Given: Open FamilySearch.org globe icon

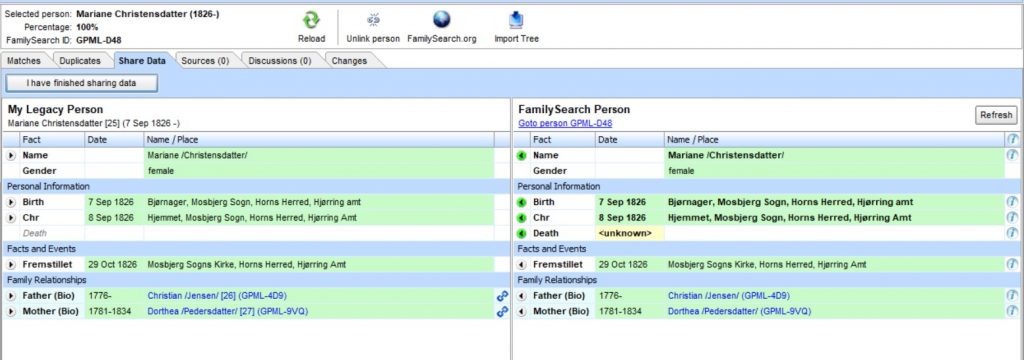Looking at the screenshot, I should 441,20.
